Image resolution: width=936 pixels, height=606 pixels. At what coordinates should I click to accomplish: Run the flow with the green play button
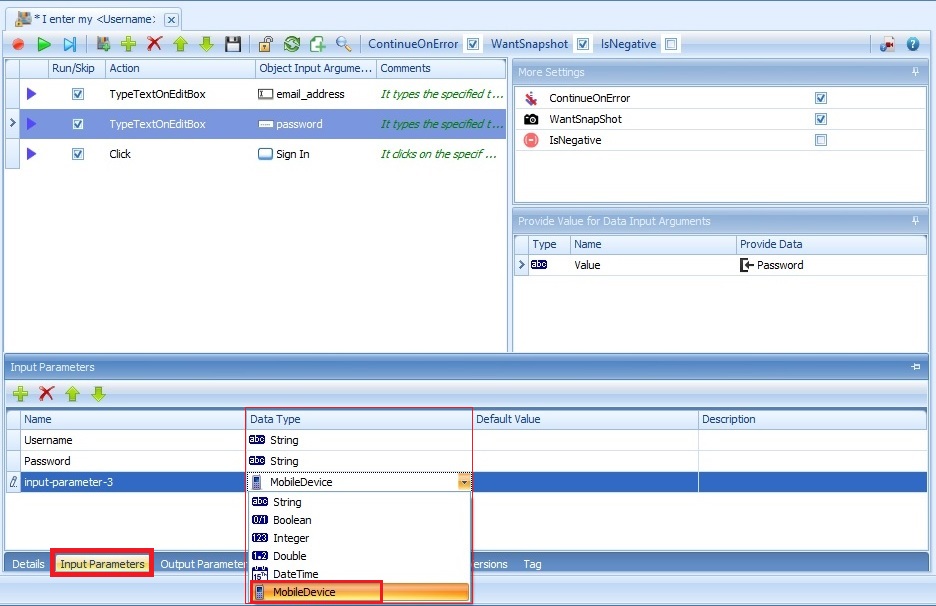(x=44, y=44)
